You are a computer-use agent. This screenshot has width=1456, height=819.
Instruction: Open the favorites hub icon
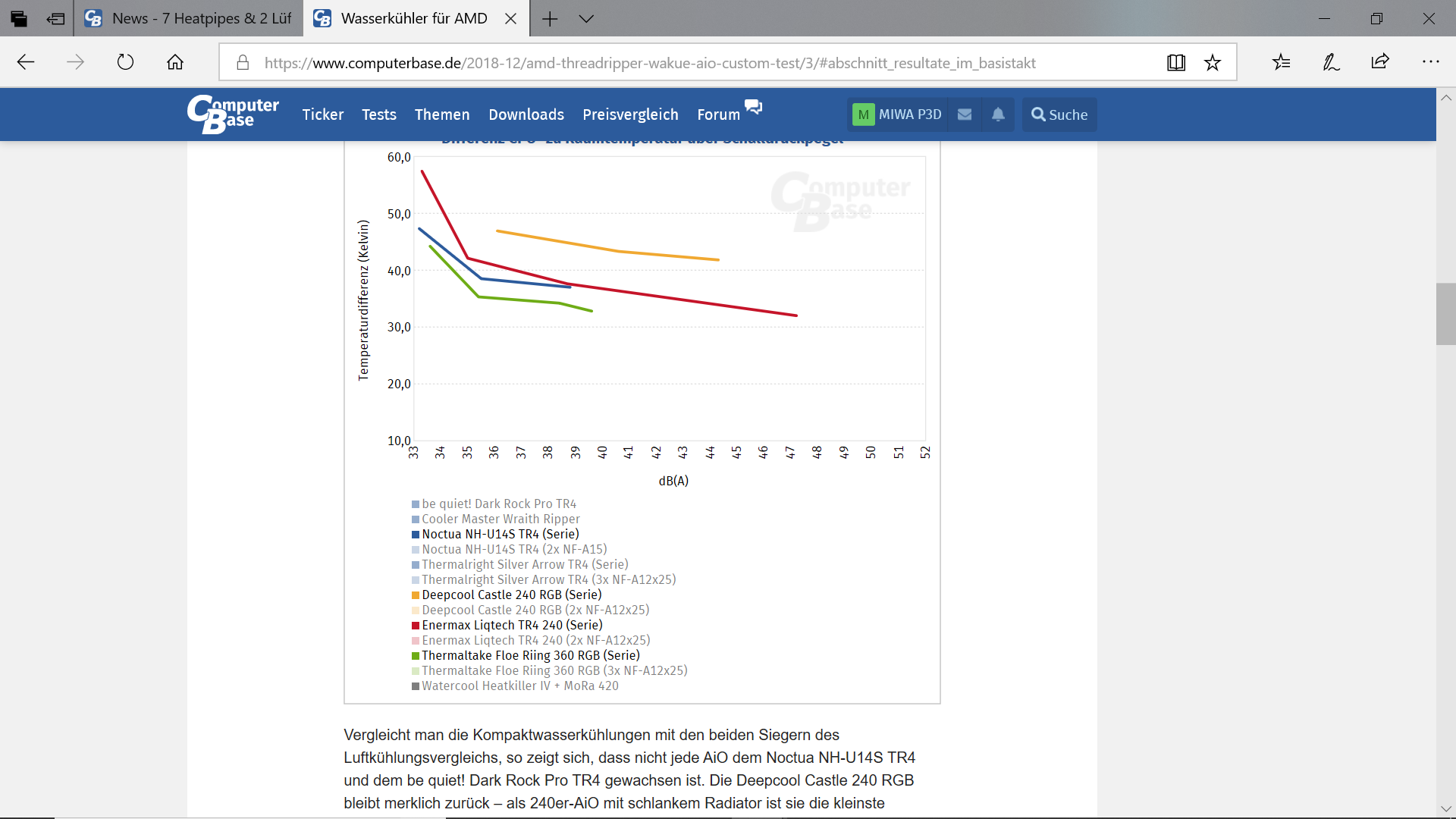click(1282, 62)
